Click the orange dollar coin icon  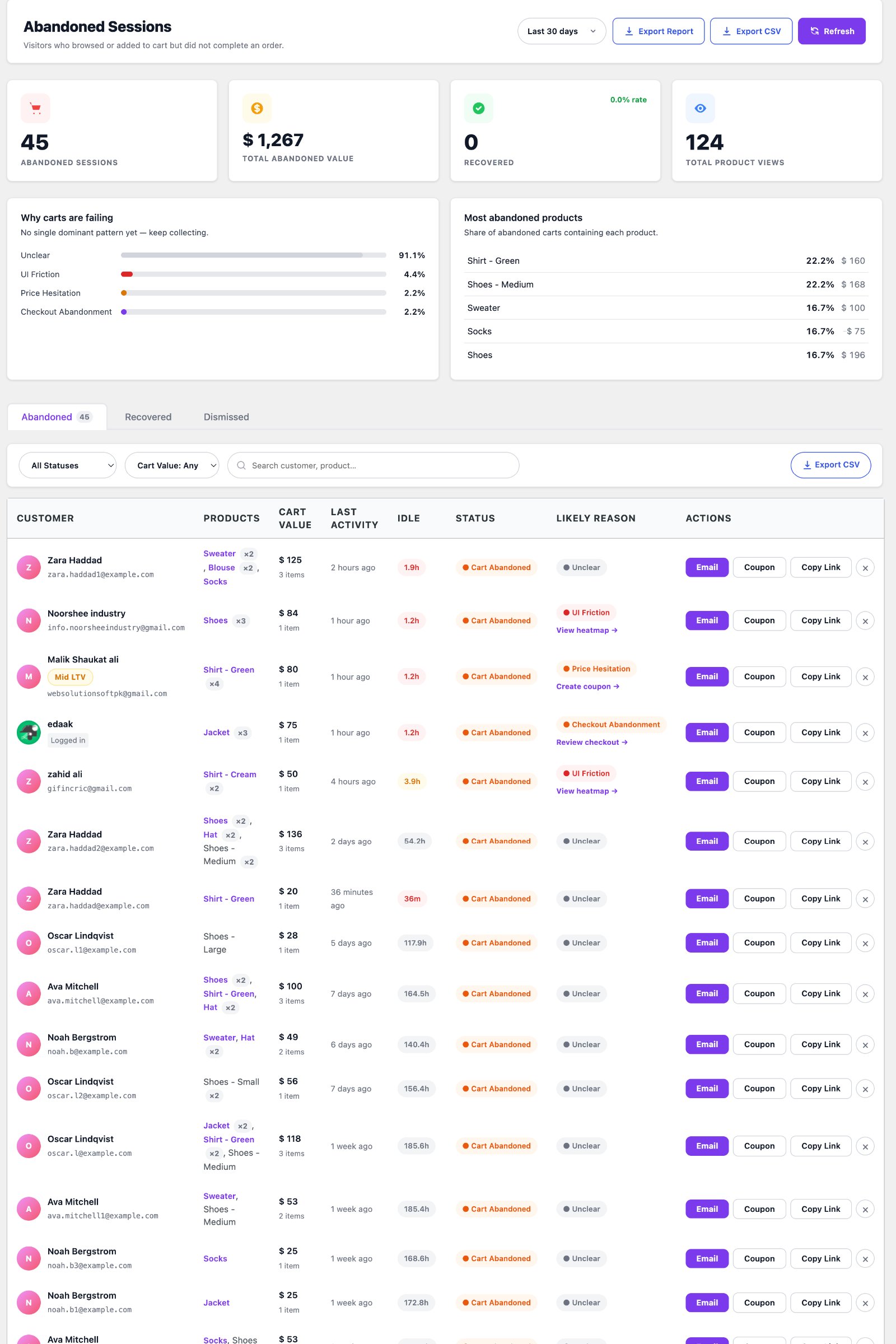tap(257, 108)
